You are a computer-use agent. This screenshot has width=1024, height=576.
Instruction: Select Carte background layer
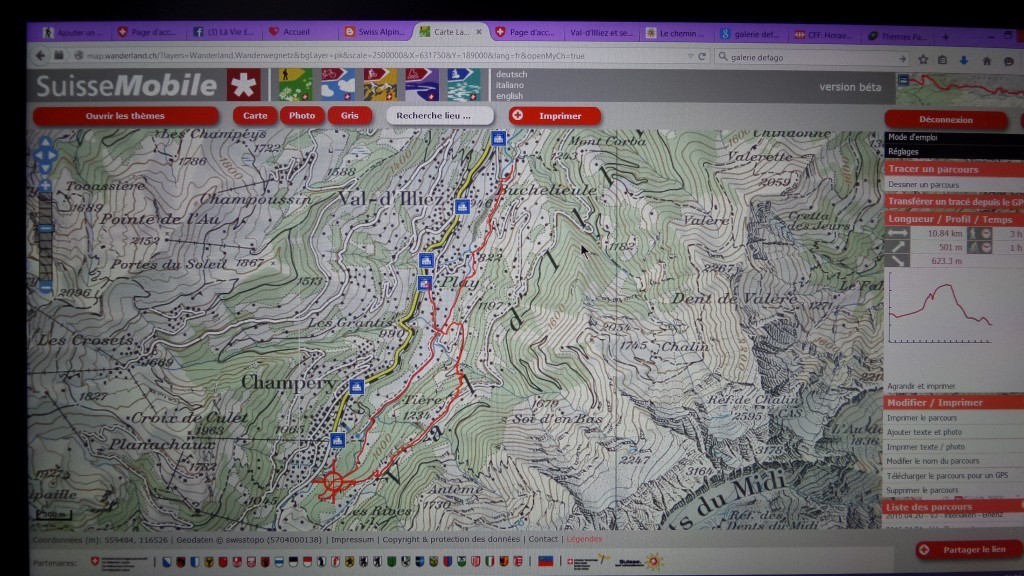(255, 116)
